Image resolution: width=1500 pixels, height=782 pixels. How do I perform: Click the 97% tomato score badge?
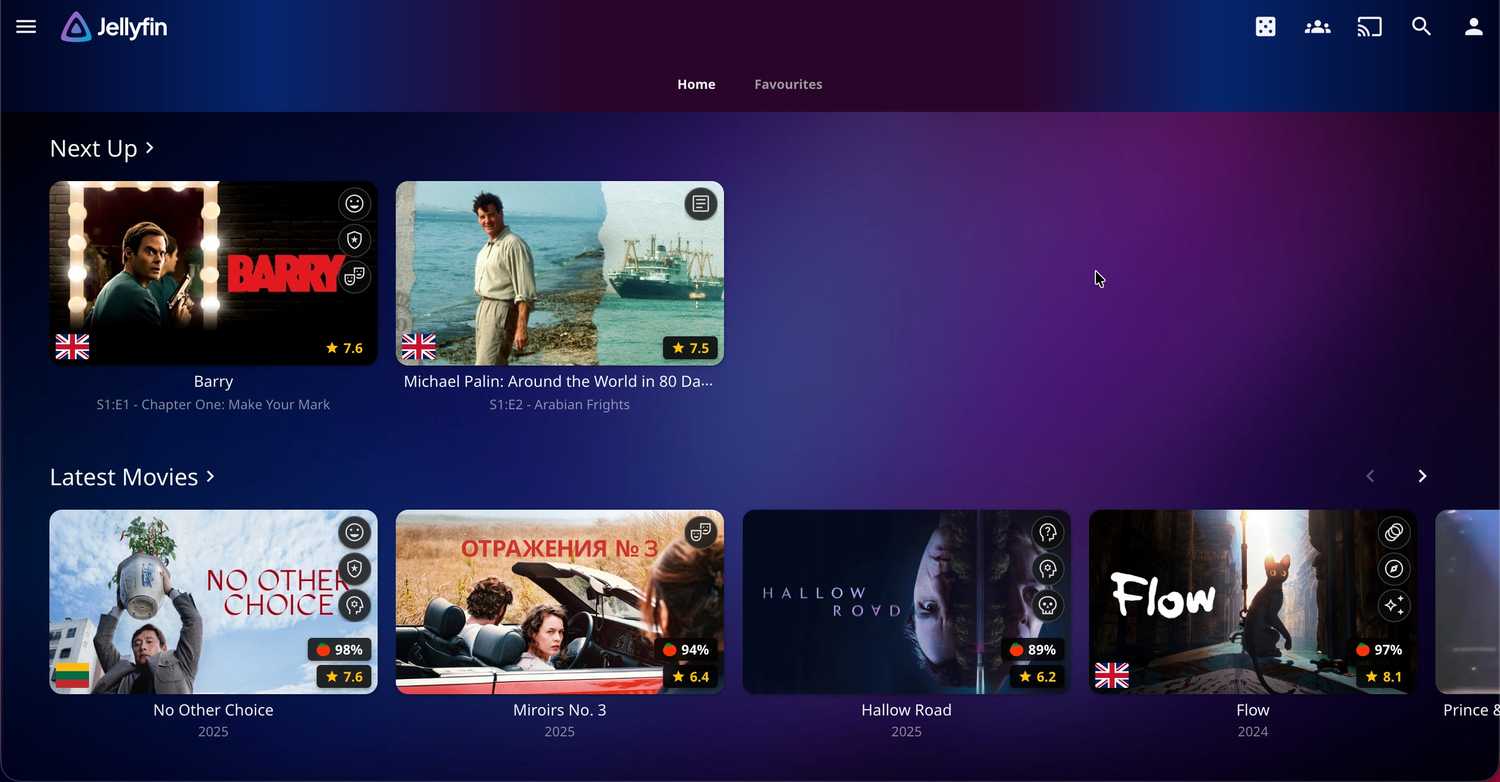(1378, 650)
